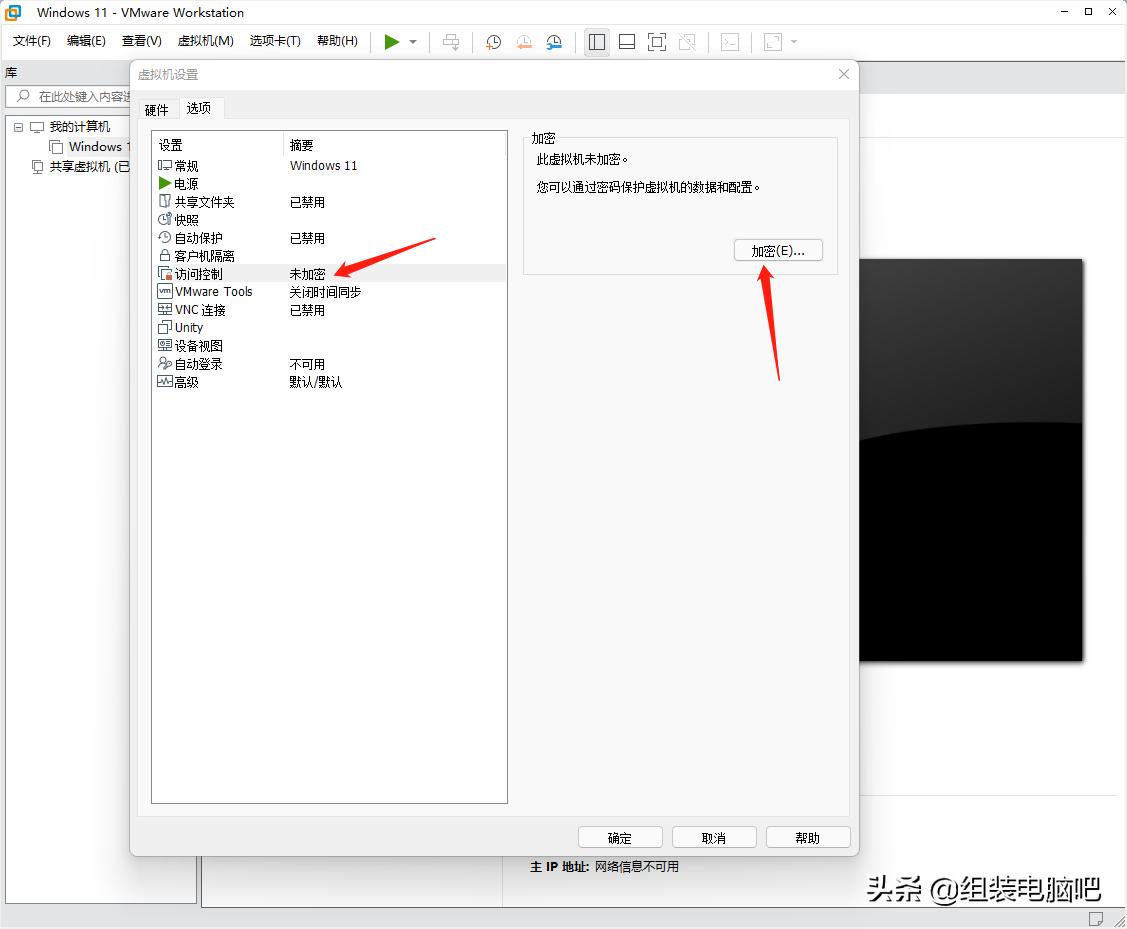Switch to the 硬件 tab
Image resolution: width=1127 pixels, height=929 pixels.
(x=157, y=108)
